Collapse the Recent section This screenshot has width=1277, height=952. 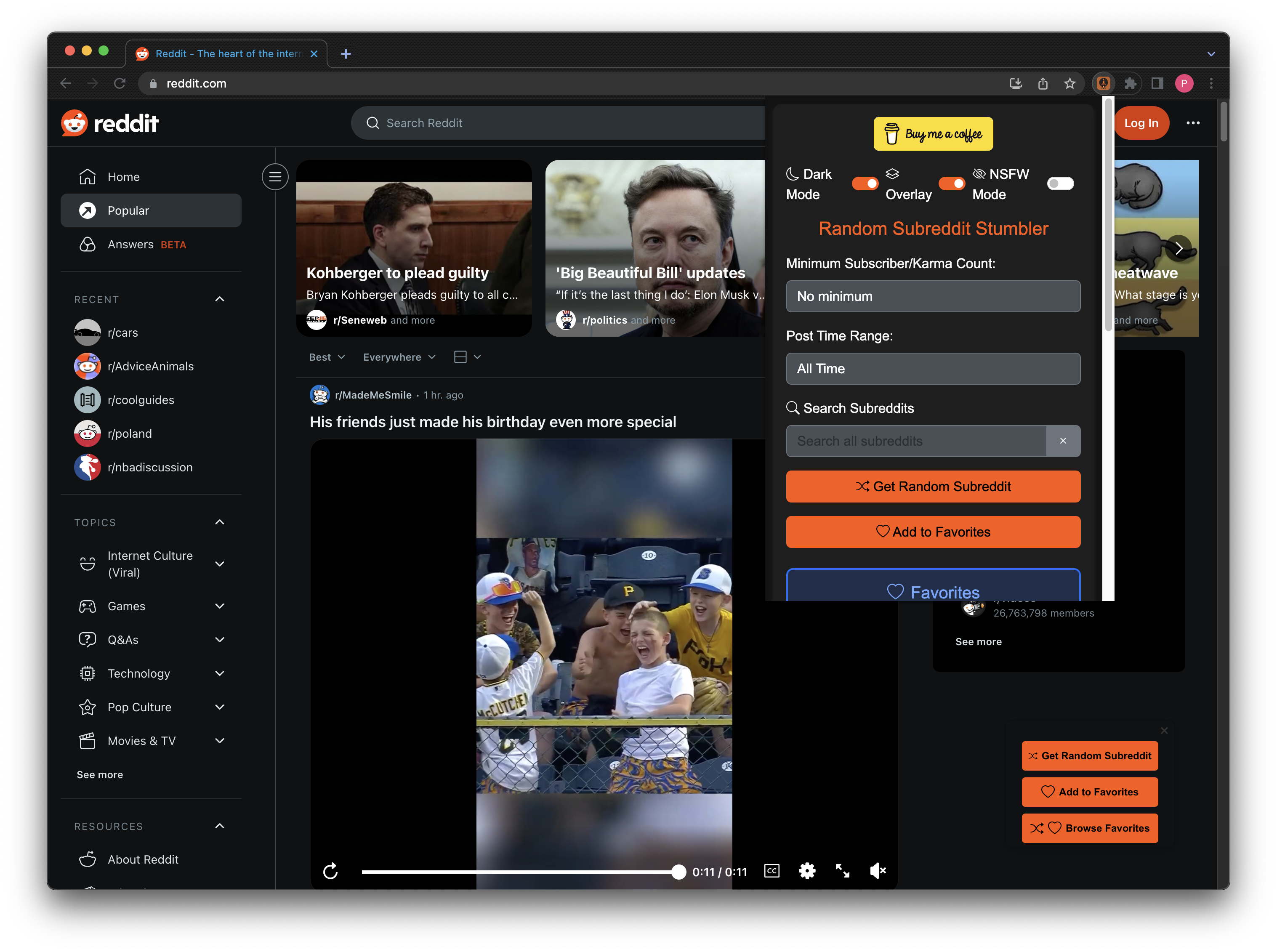pos(220,299)
